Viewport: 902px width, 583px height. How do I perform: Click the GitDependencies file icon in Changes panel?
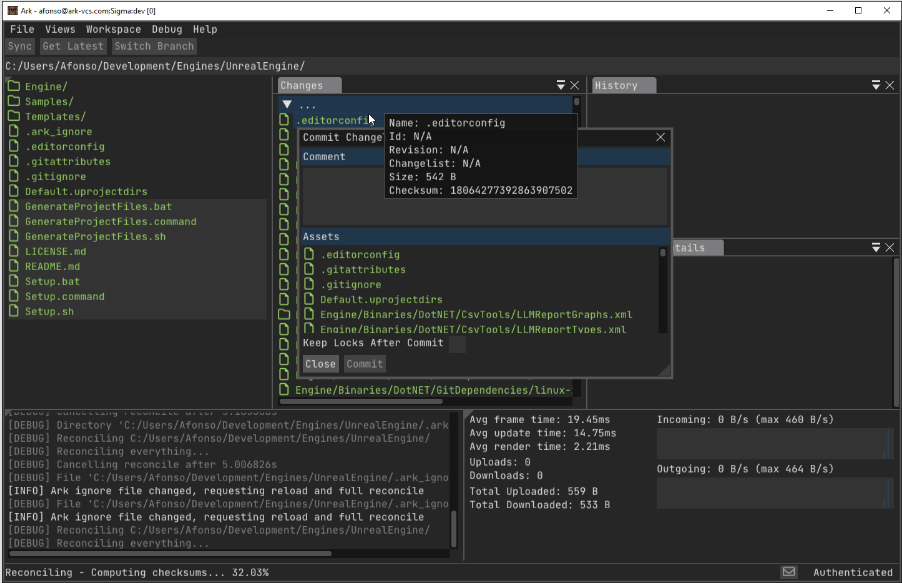[x=284, y=390]
